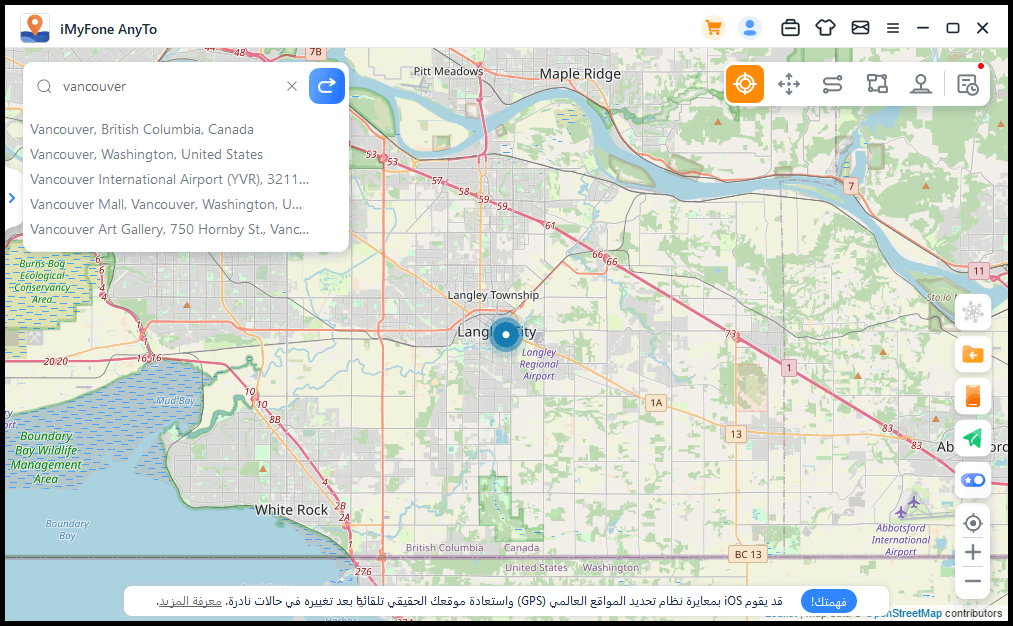Select Teleport Mode target icon

tap(745, 84)
